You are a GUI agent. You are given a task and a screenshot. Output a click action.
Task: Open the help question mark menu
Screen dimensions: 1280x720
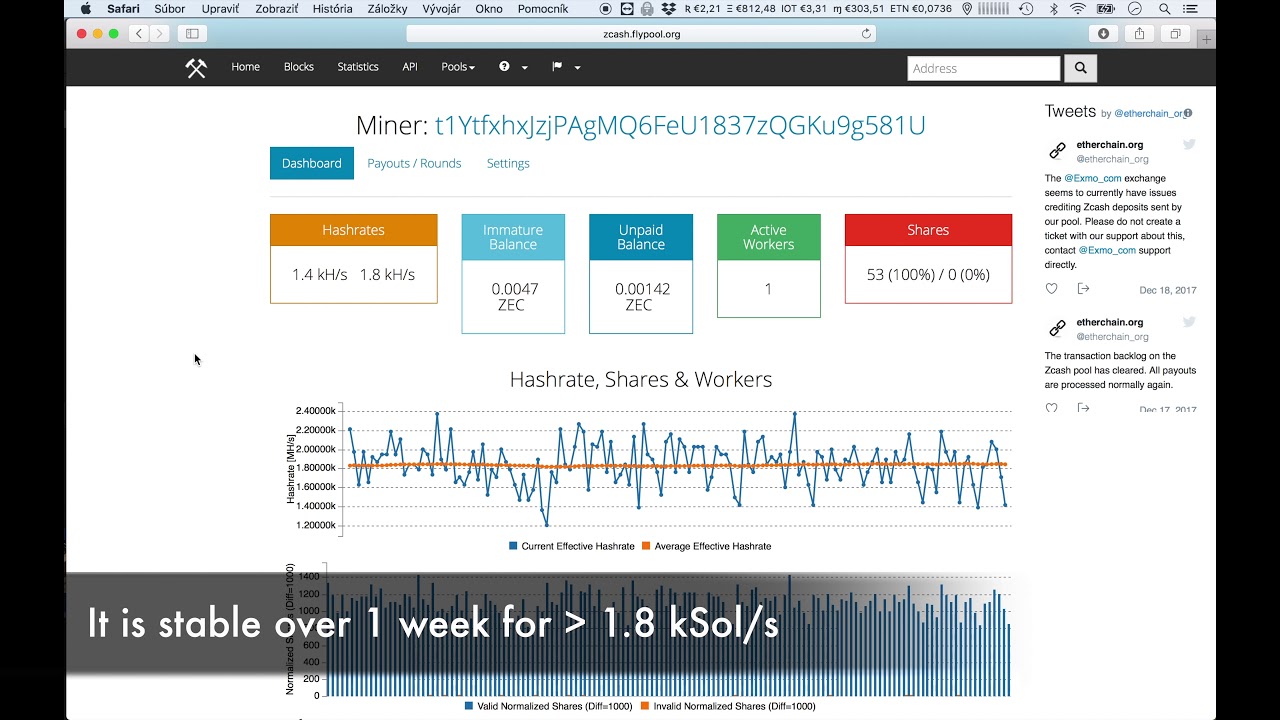(513, 67)
